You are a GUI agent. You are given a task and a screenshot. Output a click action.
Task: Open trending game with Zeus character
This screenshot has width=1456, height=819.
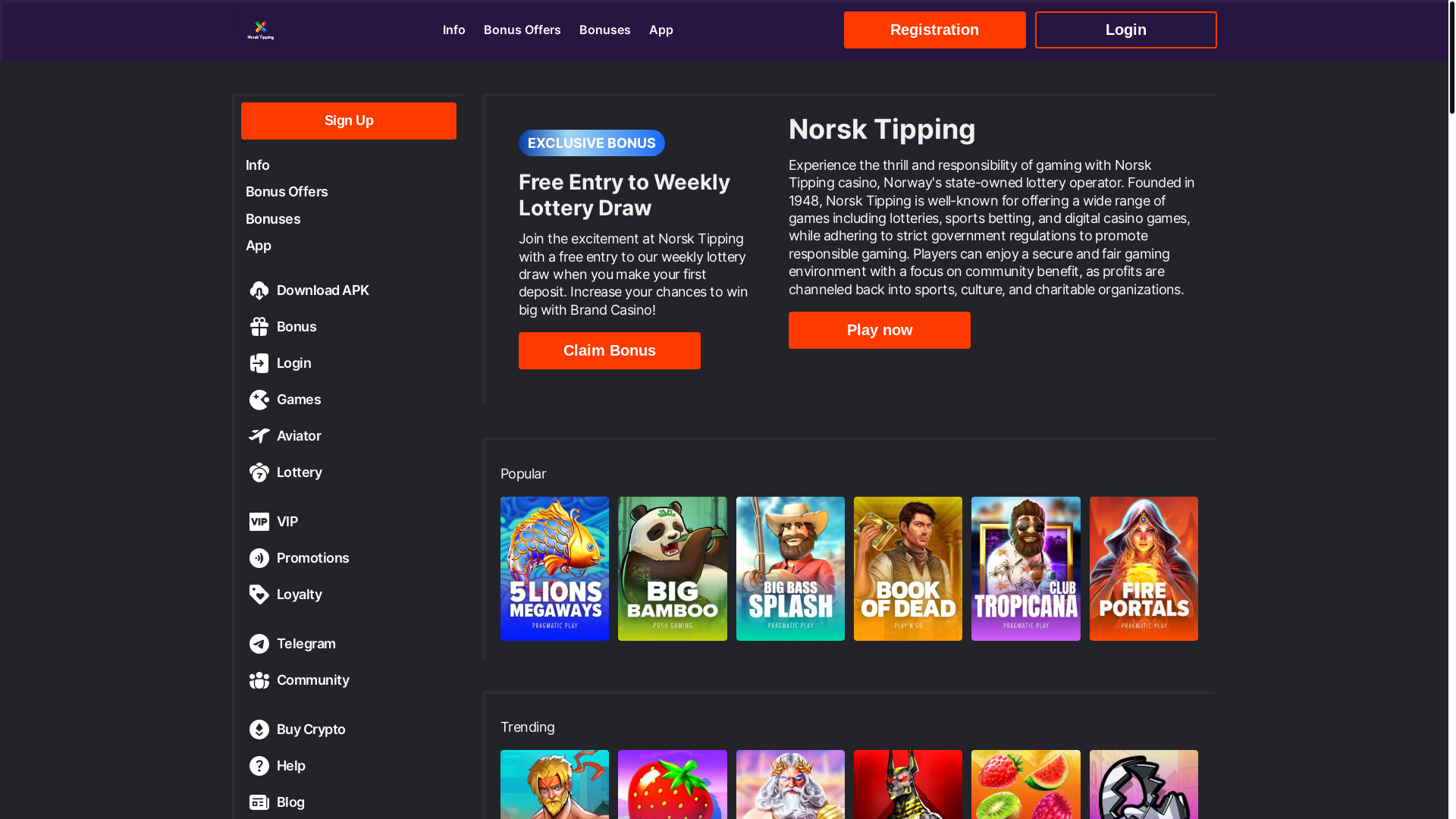pos(790,784)
